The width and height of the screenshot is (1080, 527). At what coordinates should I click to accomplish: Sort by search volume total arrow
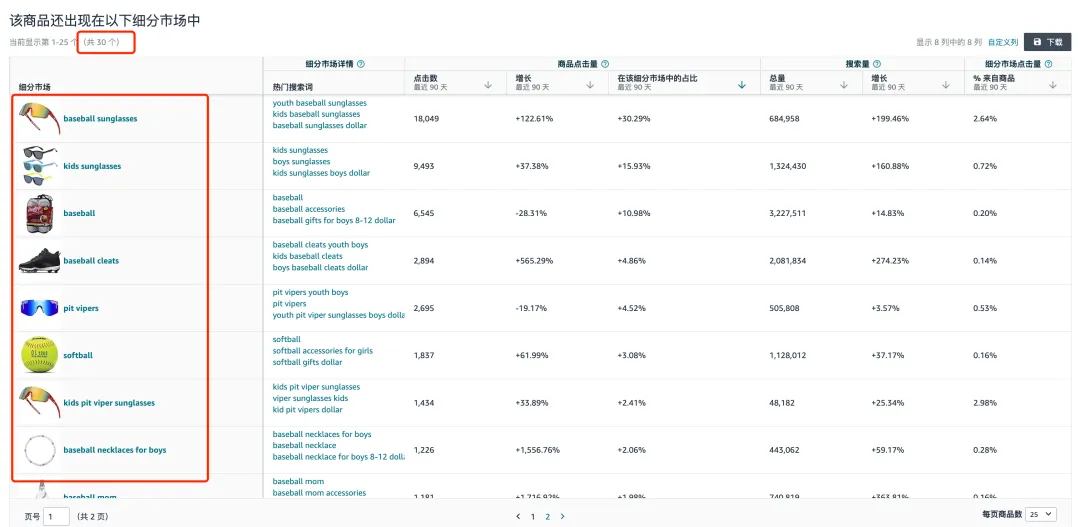(844, 85)
